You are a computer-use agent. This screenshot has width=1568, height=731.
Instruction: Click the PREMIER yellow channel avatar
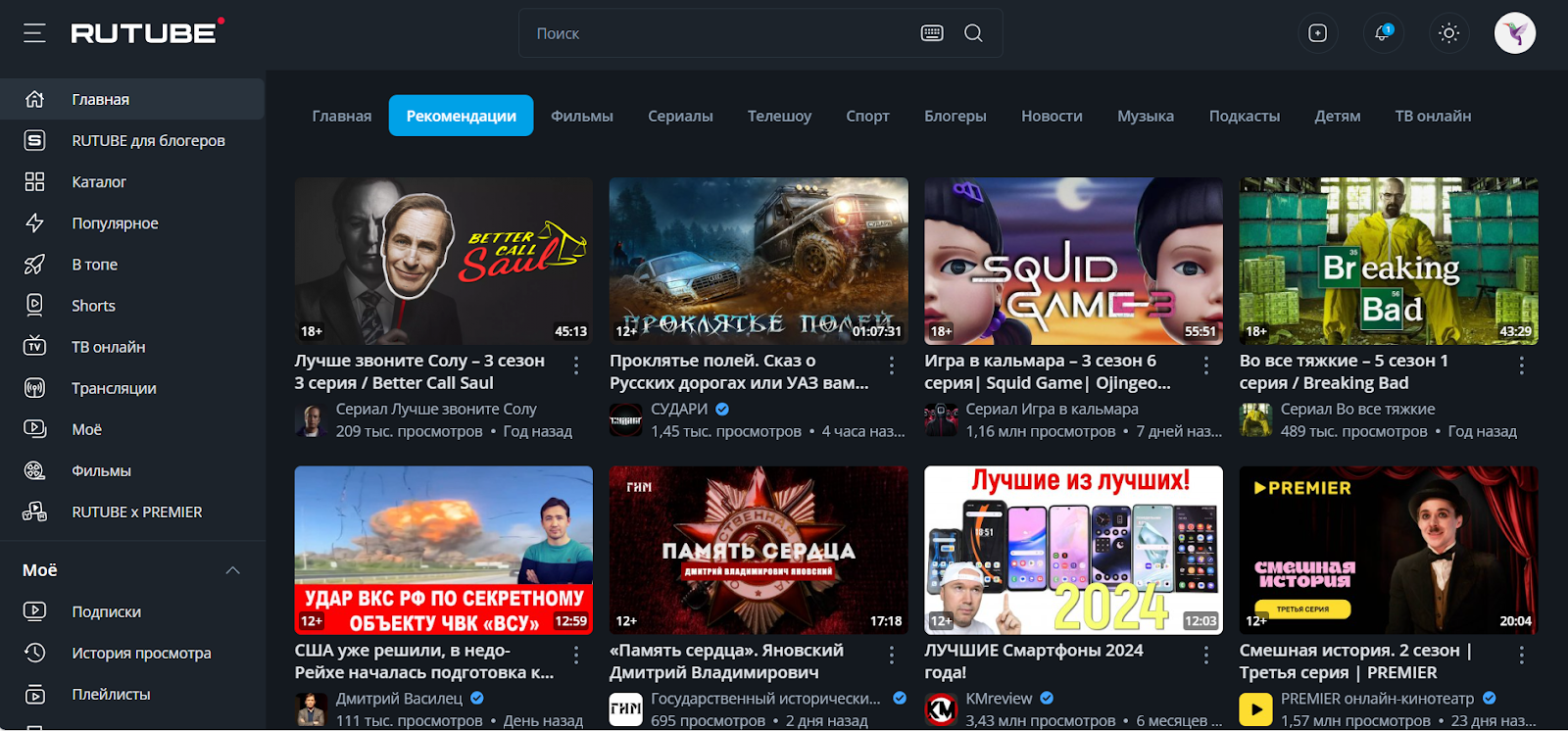pos(1255,709)
